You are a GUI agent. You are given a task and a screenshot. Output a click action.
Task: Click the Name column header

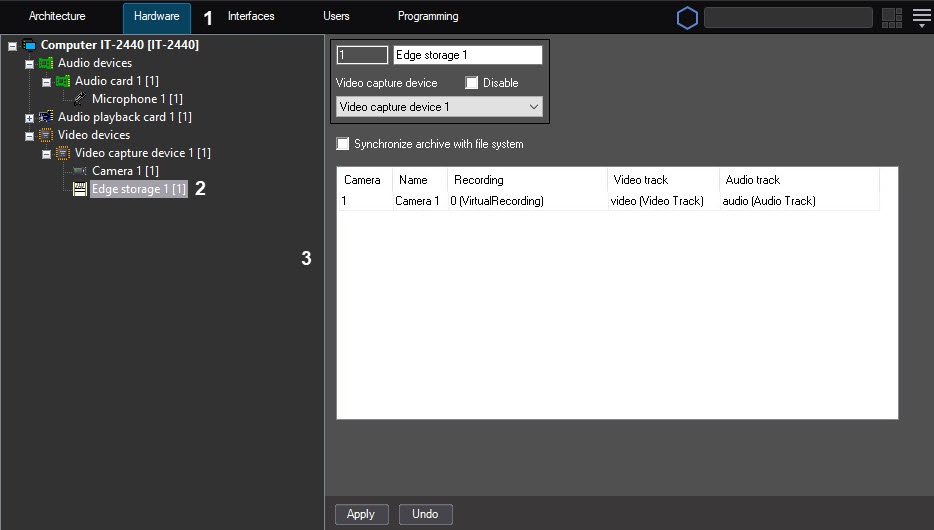pos(420,180)
